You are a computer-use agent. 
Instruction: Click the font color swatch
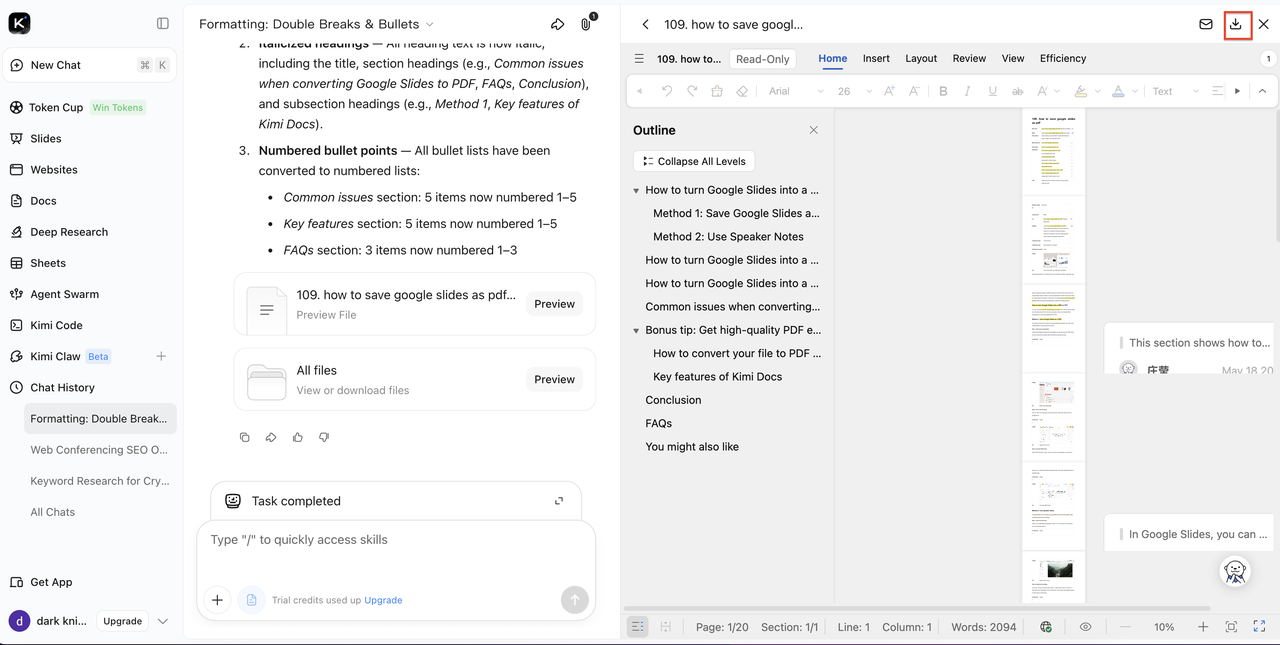pyautogui.click(x=1118, y=91)
